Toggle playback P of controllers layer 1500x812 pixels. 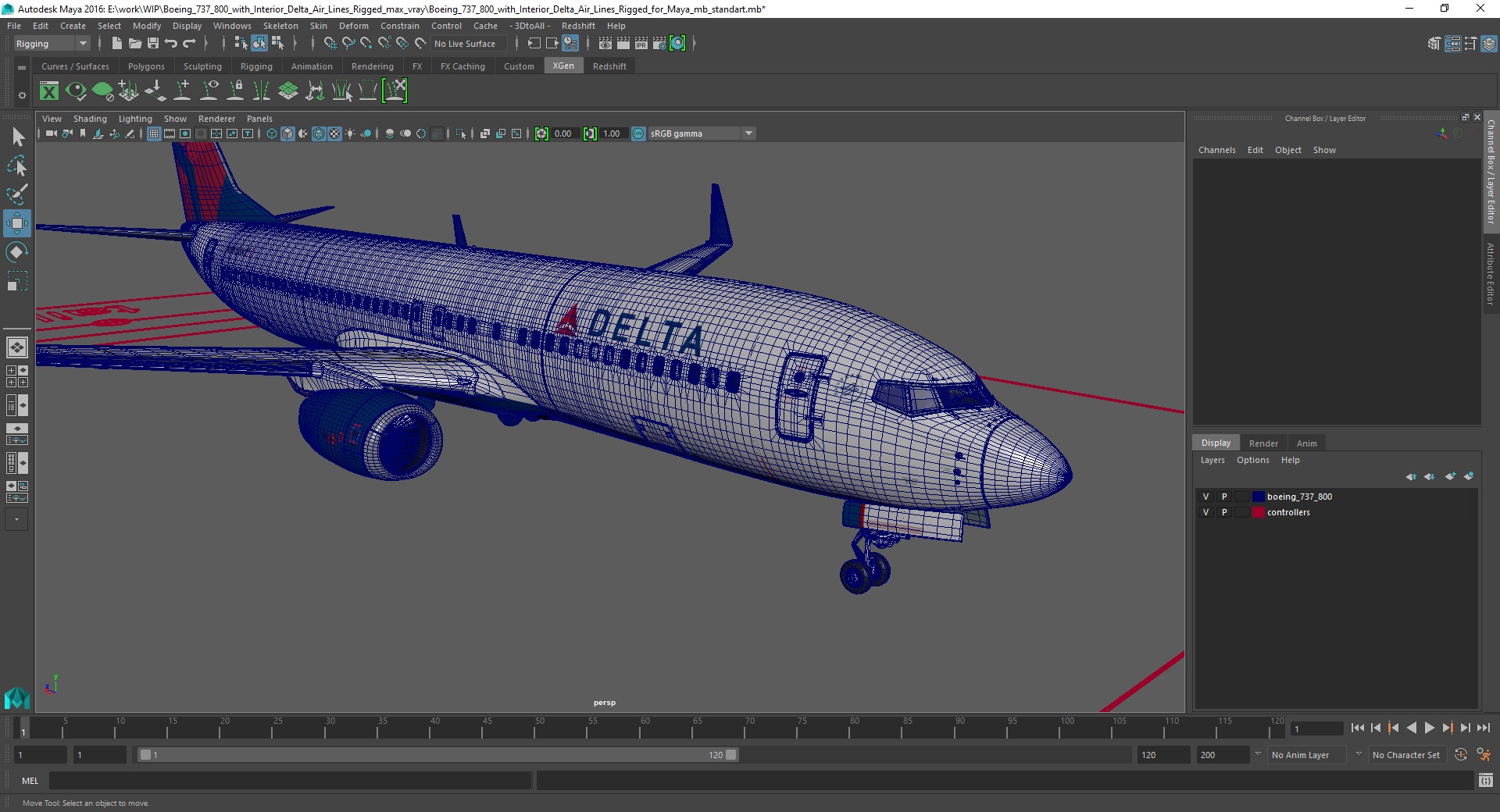[x=1224, y=512]
